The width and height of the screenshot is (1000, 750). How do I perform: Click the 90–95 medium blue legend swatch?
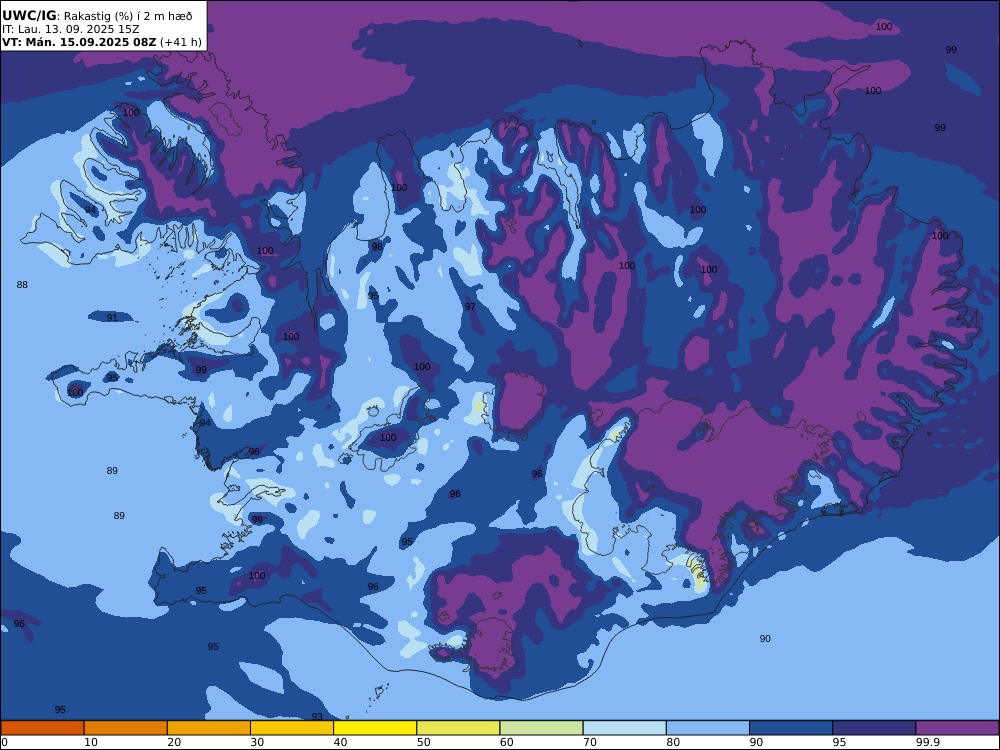(x=791, y=728)
